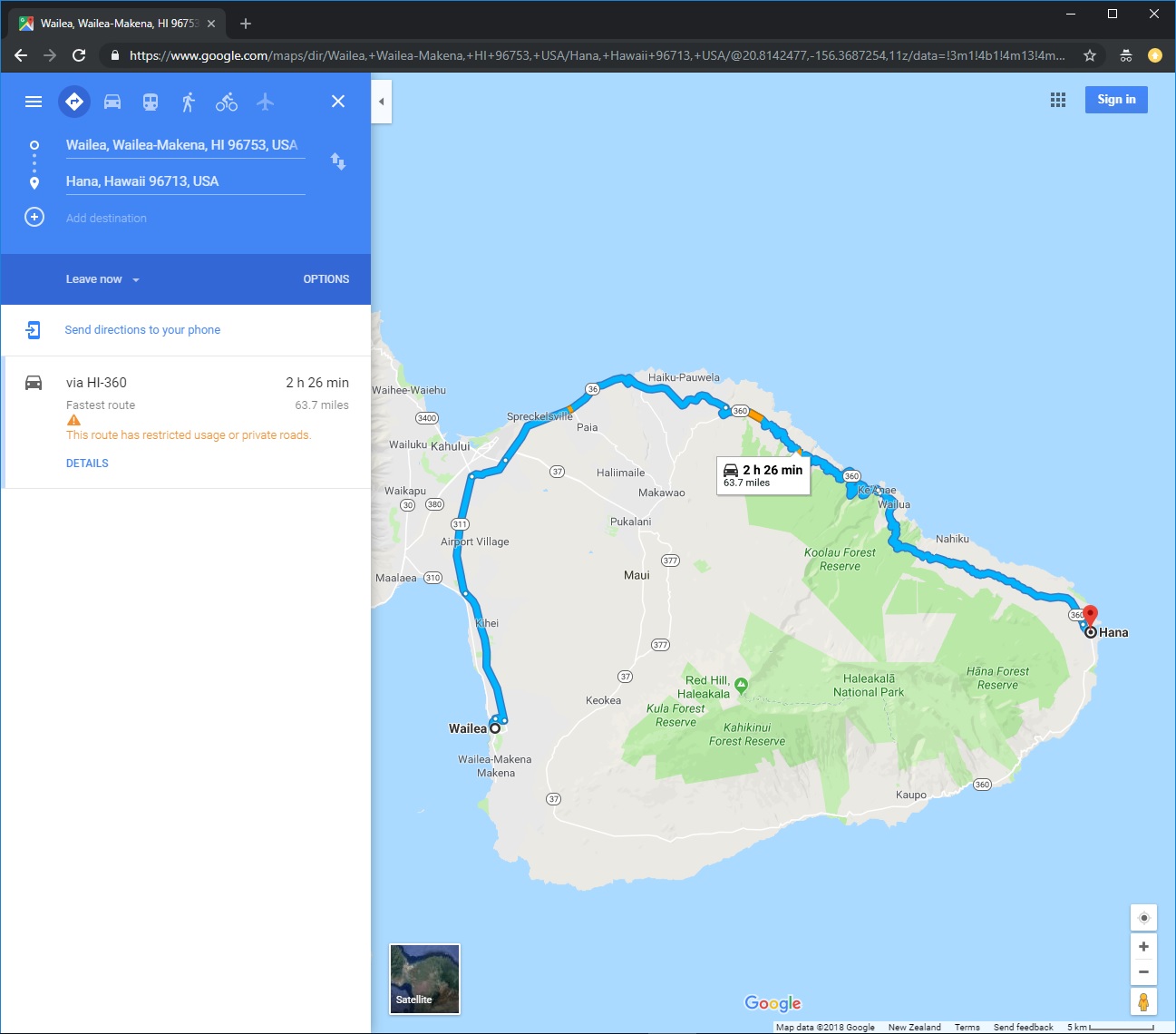Select flights travel mode icon

265,102
